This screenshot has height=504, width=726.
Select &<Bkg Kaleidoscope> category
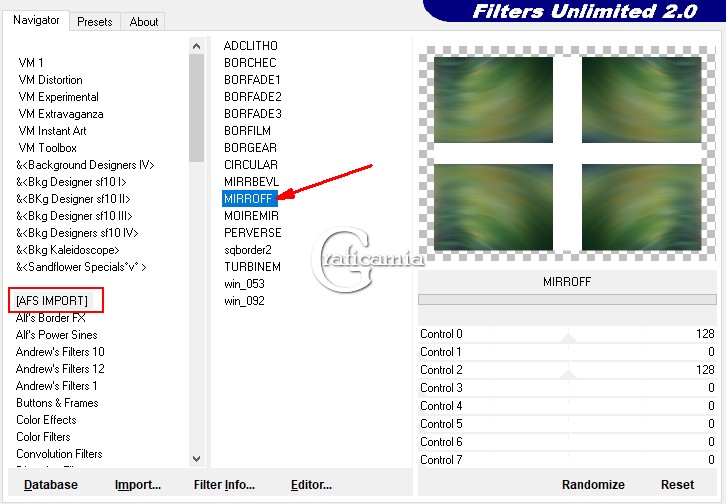click(68, 250)
